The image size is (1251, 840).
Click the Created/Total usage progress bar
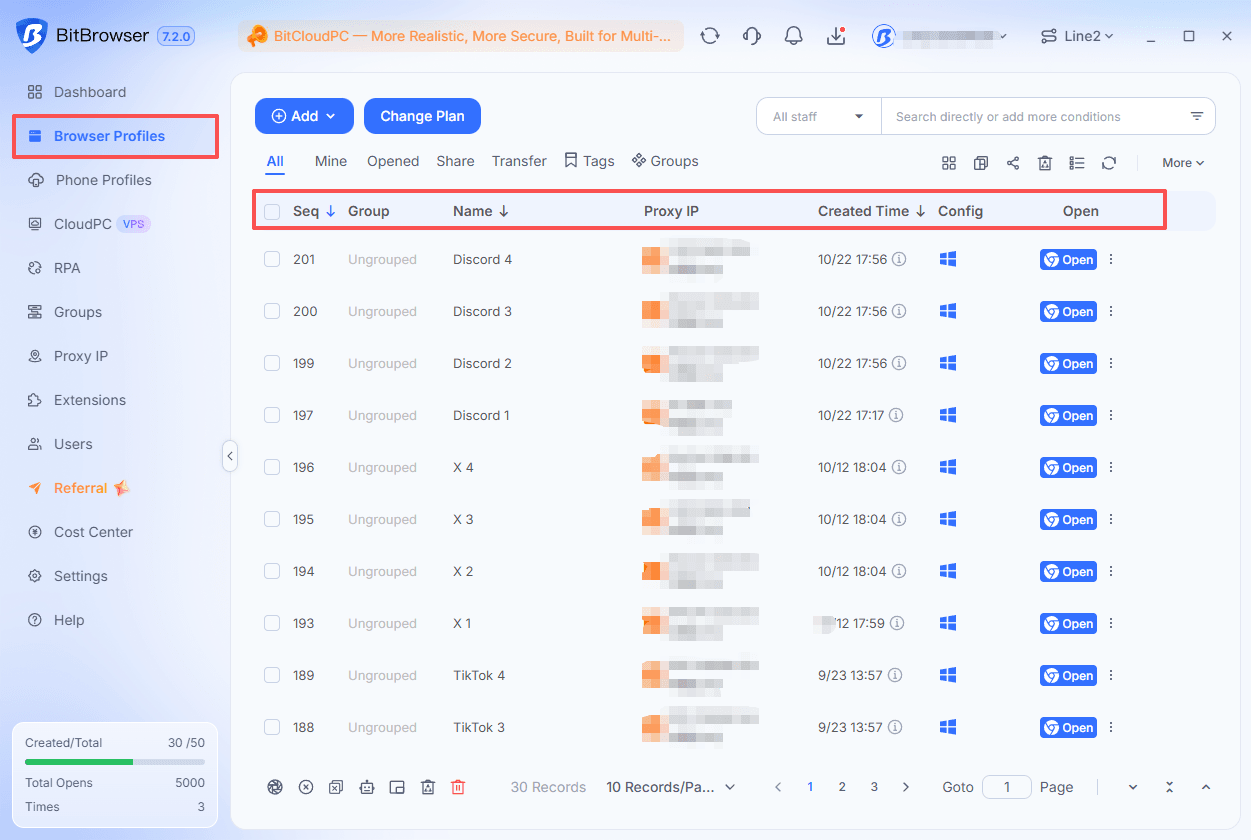[115, 762]
